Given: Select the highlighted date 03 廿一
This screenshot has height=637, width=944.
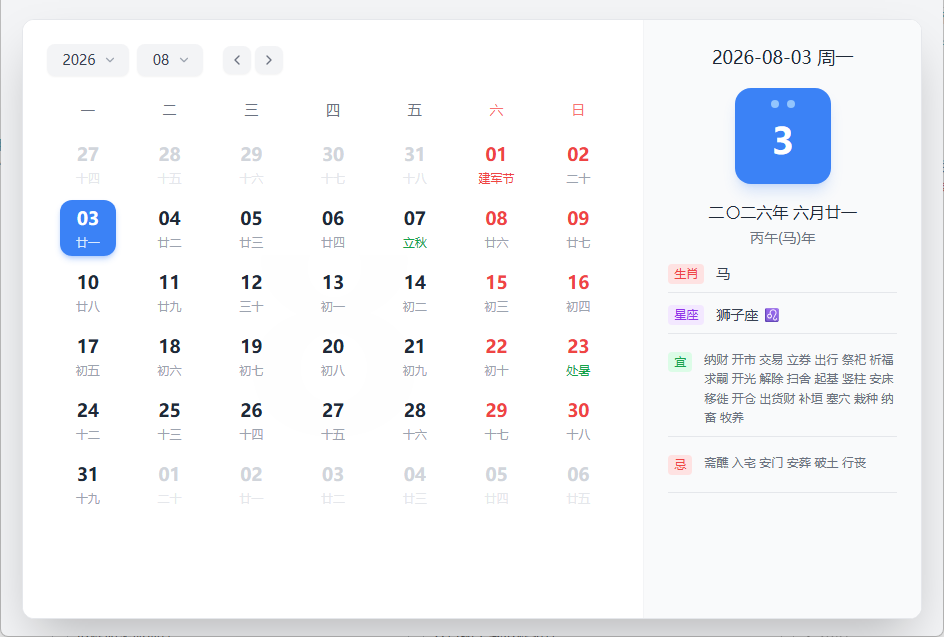Looking at the screenshot, I should coord(88,228).
